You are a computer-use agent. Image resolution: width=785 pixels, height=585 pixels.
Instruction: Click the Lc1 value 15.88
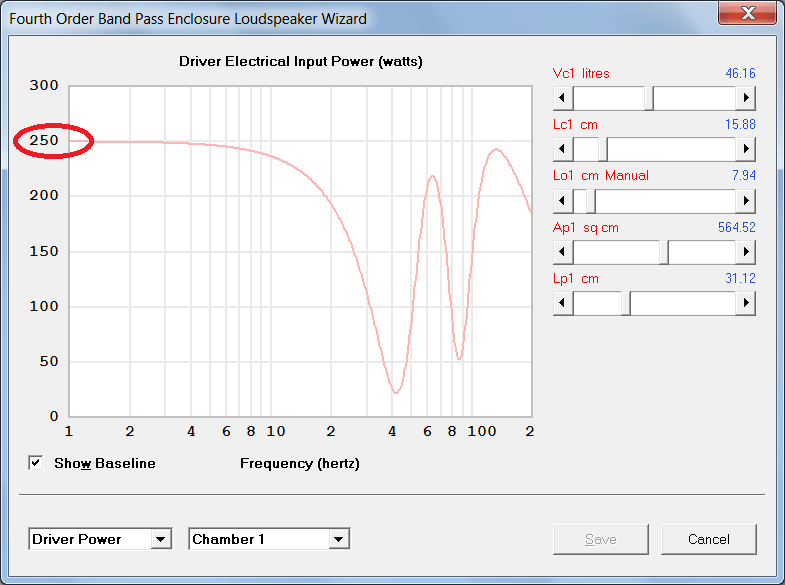[x=740, y=125]
